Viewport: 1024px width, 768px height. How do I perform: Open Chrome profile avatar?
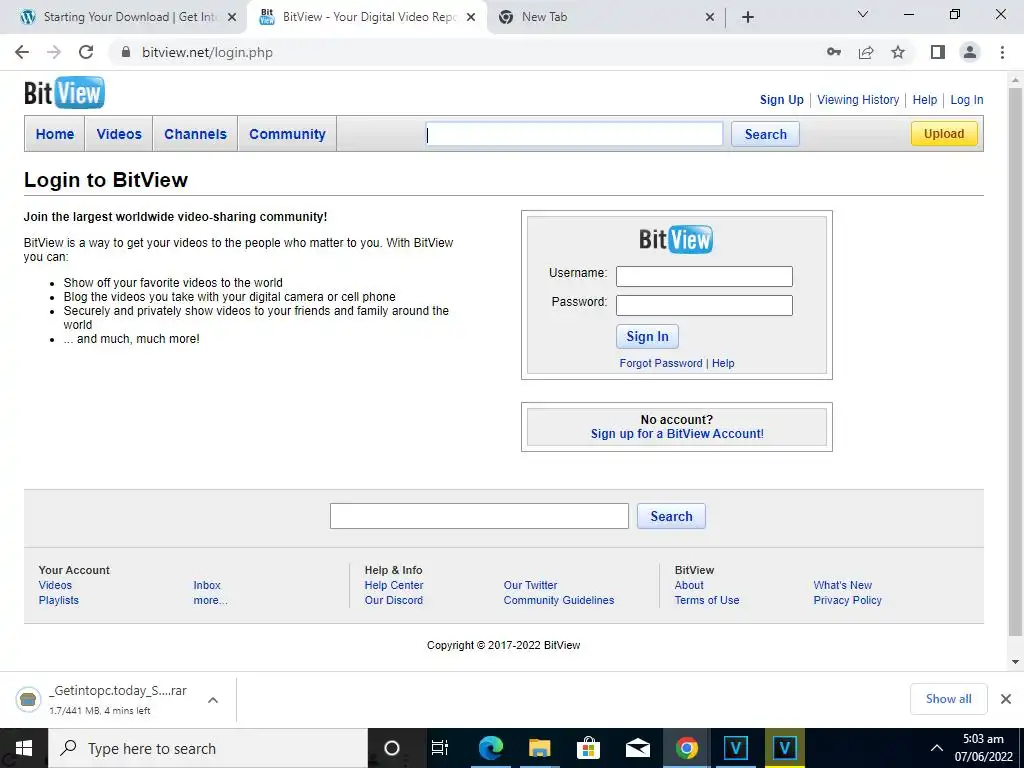pyautogui.click(x=970, y=52)
